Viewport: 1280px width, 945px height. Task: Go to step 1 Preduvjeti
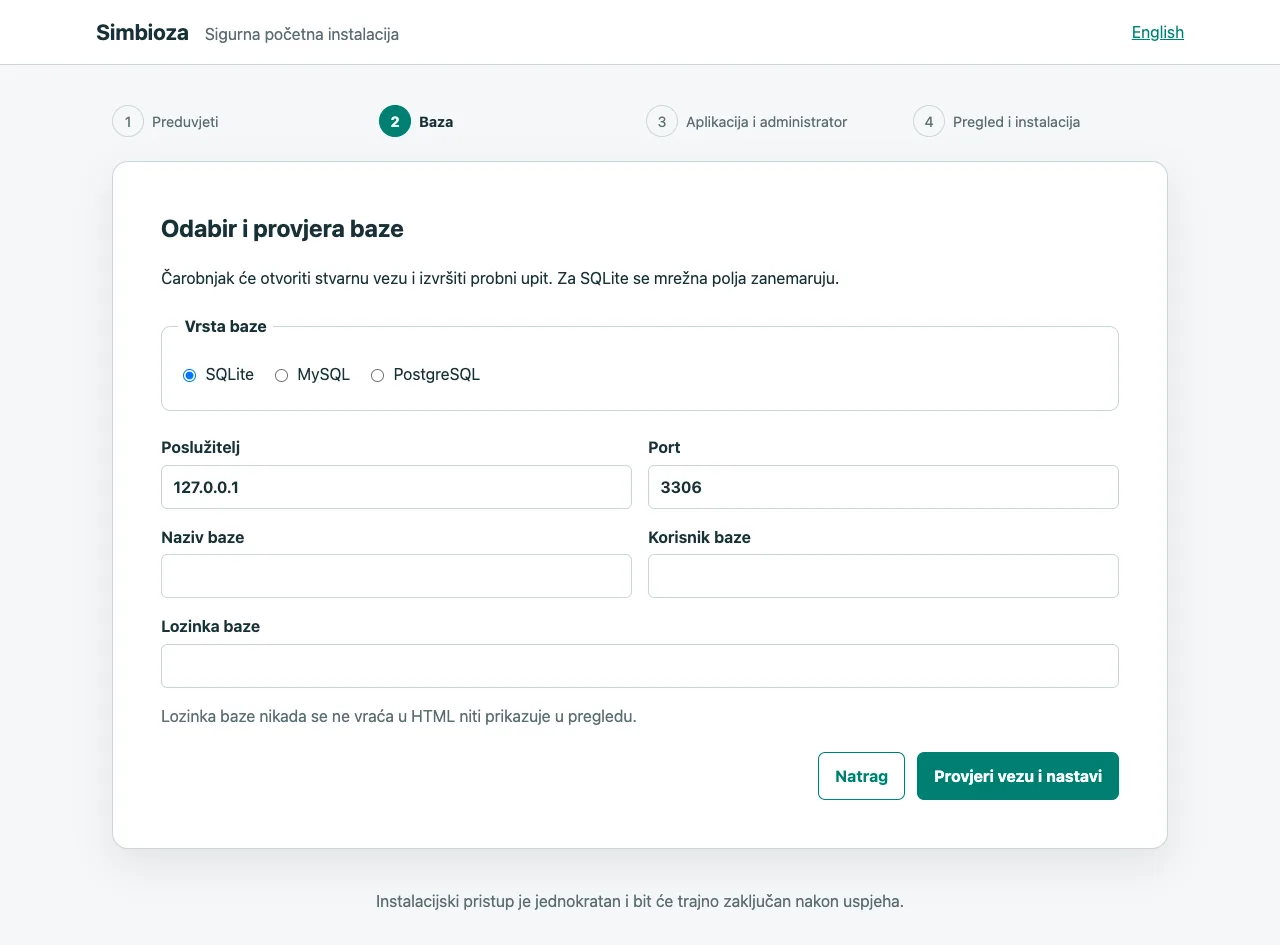pos(166,122)
